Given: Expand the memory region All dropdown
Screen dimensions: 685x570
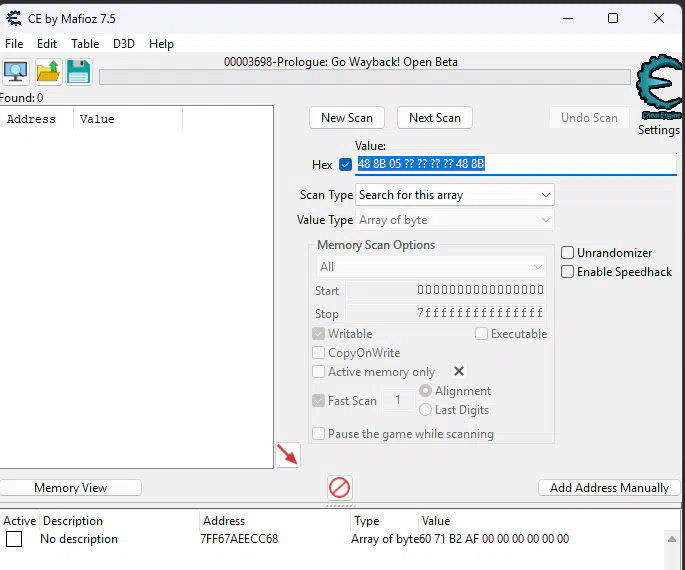Looking at the screenshot, I should (x=431, y=267).
